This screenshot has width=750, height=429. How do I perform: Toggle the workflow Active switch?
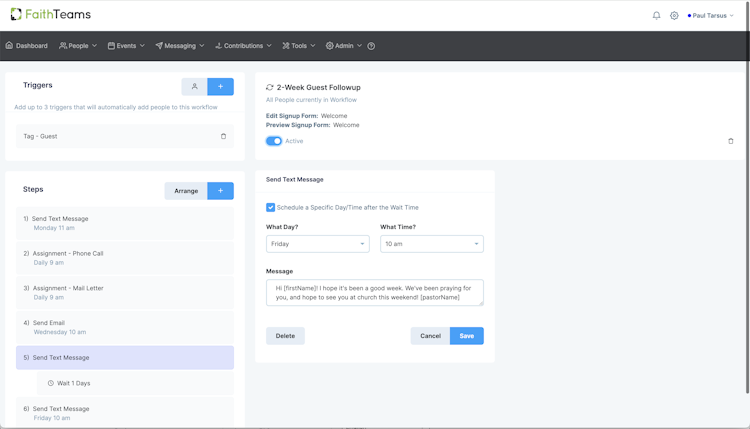(274, 141)
